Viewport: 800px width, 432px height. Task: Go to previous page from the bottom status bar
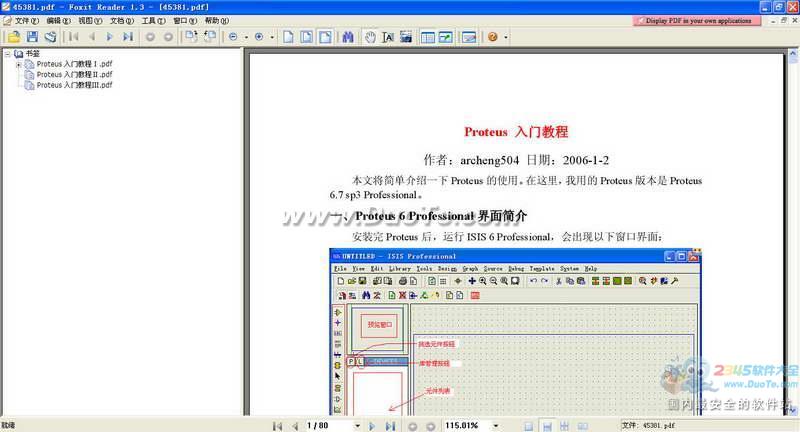pyautogui.click(x=295, y=426)
